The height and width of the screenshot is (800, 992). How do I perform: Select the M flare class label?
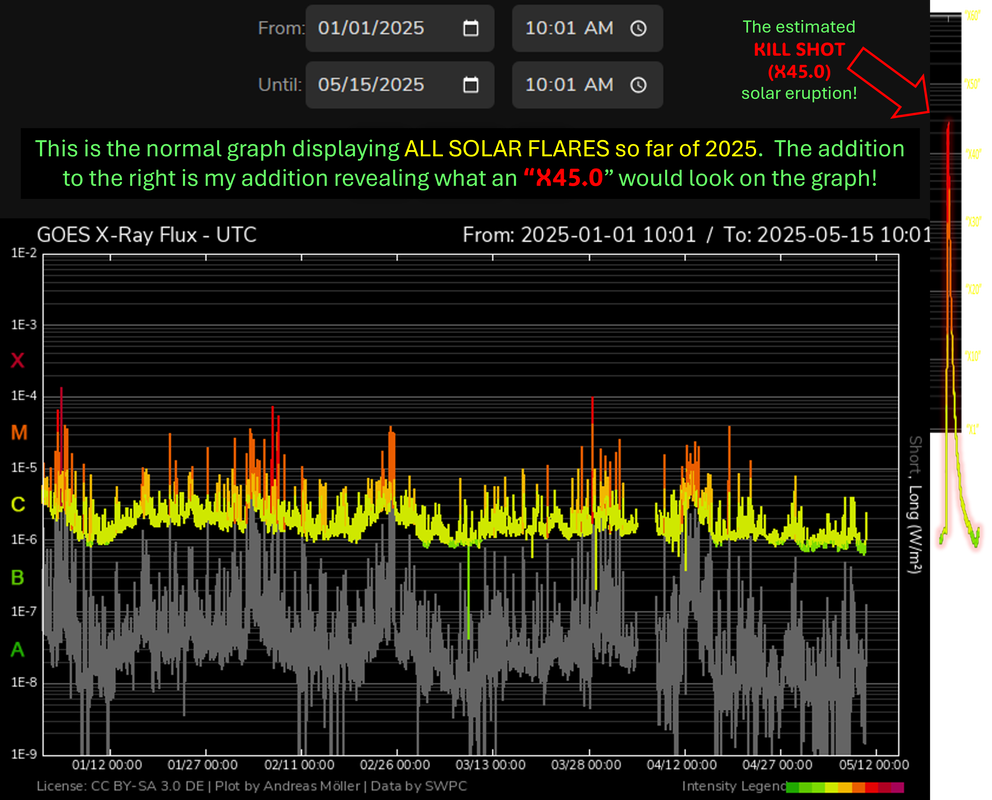click(x=19, y=433)
